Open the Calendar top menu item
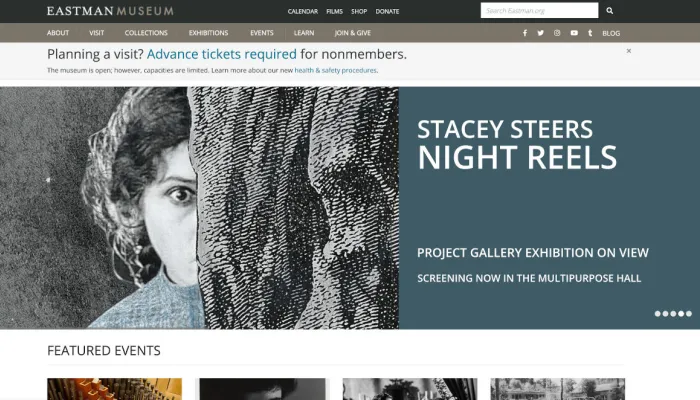 302,11
